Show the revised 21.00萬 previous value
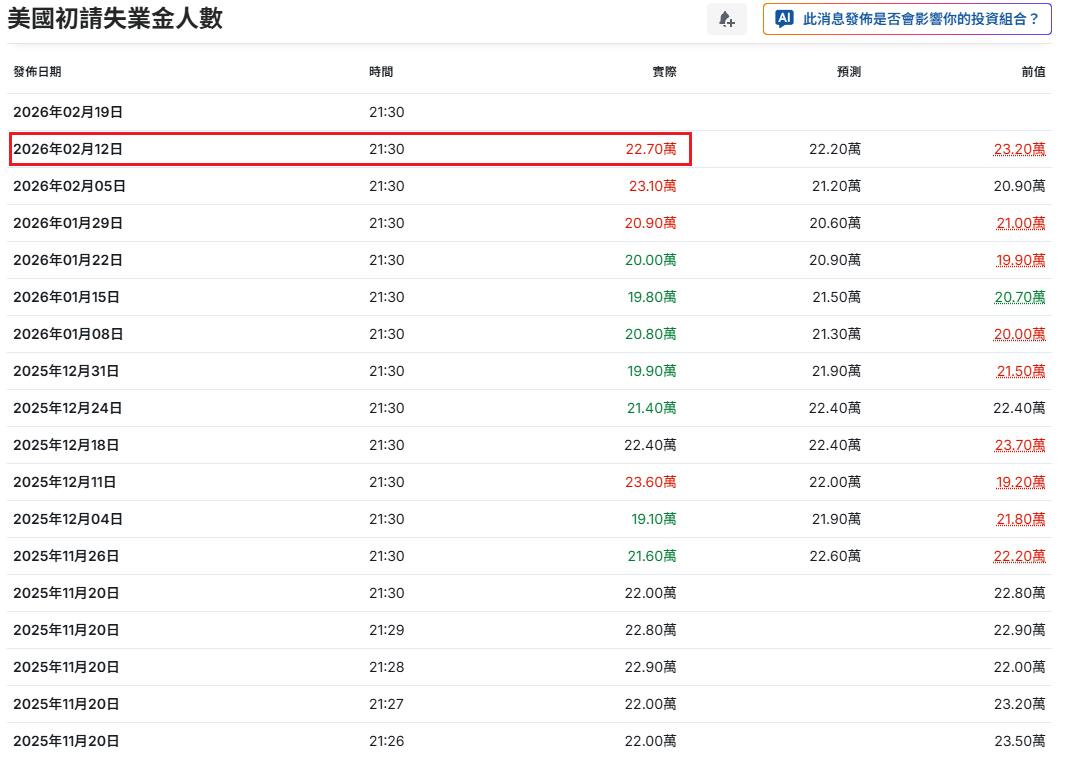This screenshot has height=757, width=1067. click(x=1020, y=223)
